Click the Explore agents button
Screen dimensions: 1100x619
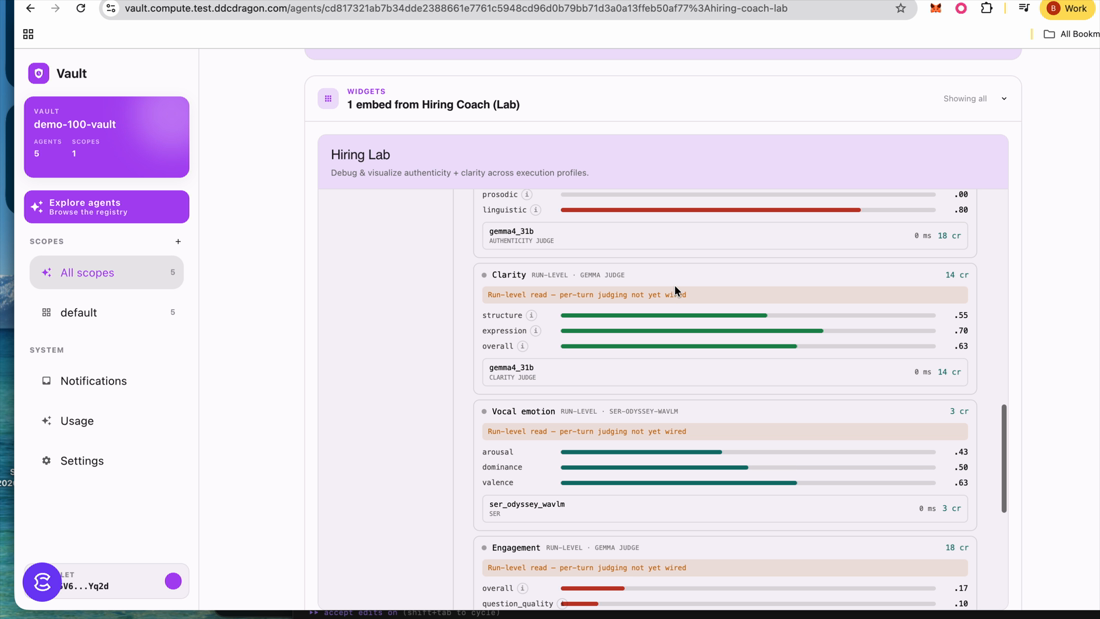(x=107, y=207)
